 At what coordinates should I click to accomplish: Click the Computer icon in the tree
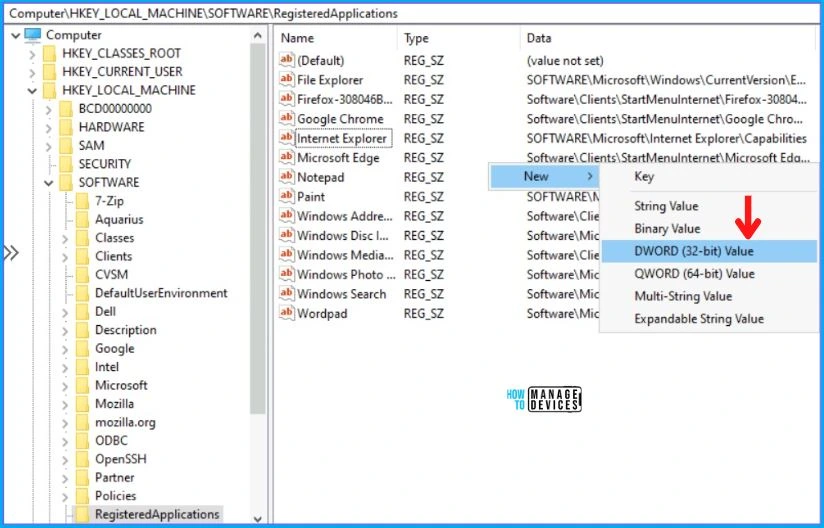pos(33,35)
